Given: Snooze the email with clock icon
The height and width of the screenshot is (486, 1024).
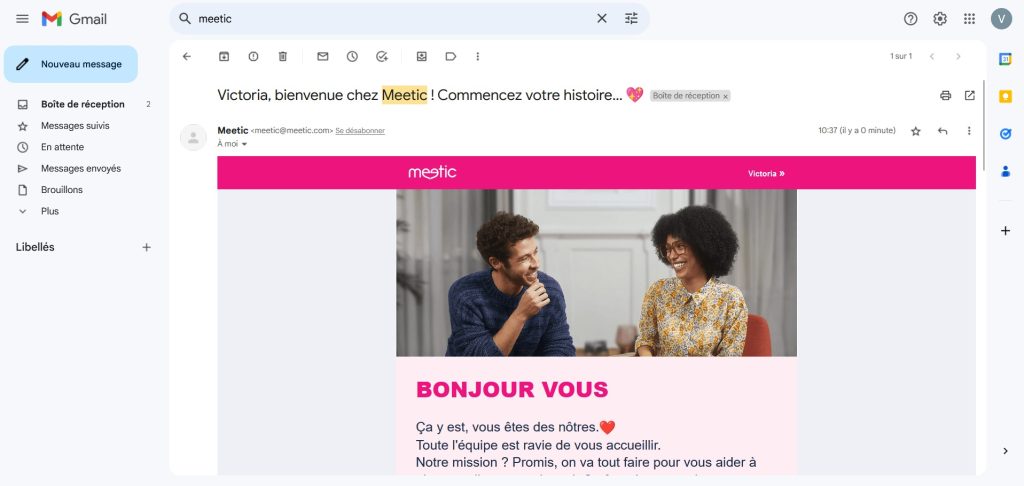Looking at the screenshot, I should tap(352, 56).
